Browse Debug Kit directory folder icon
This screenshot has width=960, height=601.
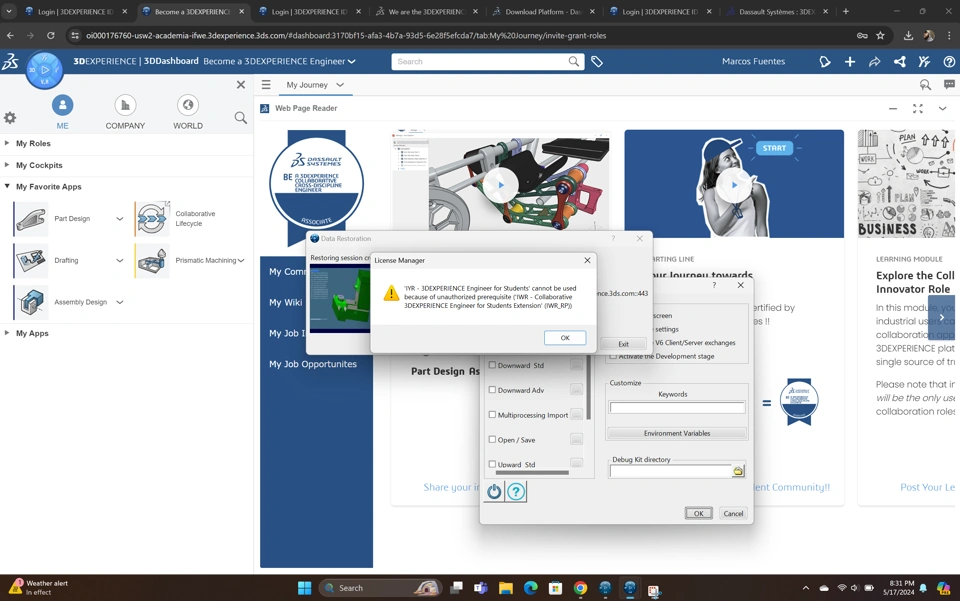click(x=738, y=471)
